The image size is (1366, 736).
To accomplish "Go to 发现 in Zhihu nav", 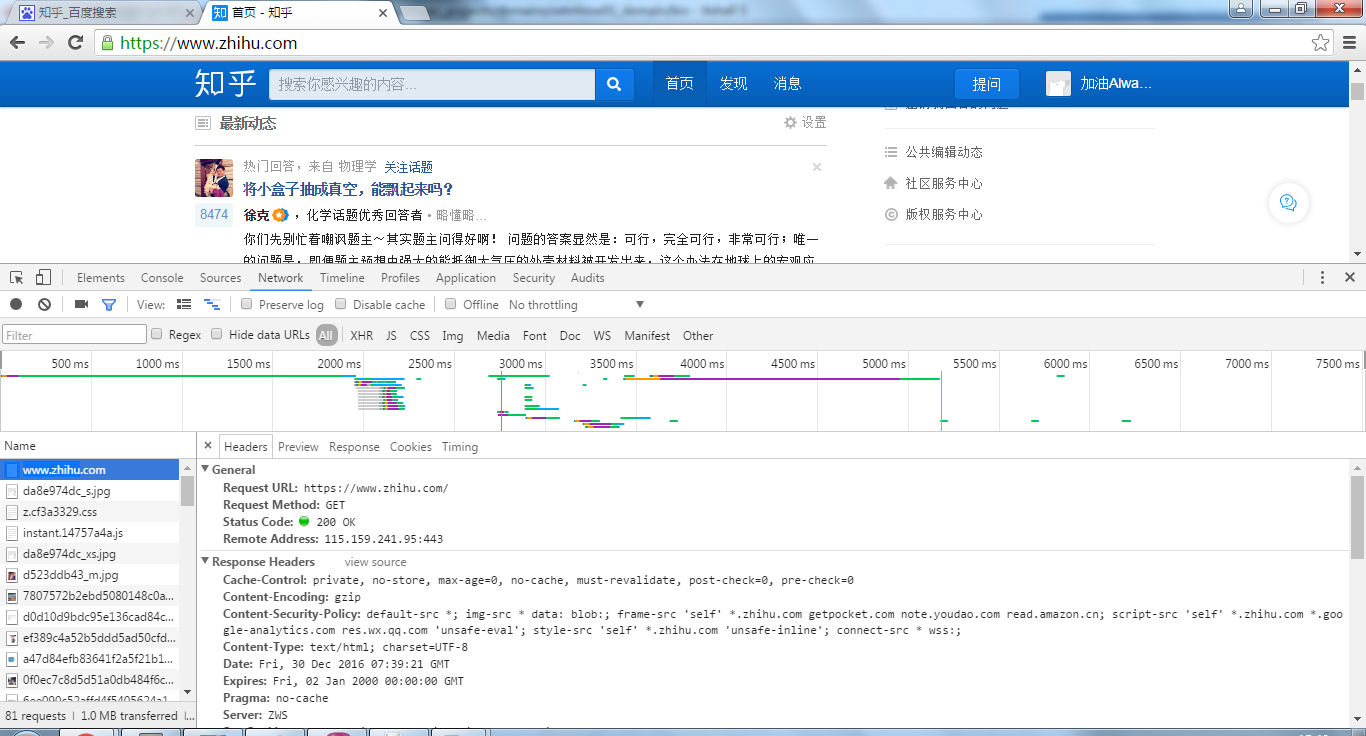I will click(x=733, y=84).
